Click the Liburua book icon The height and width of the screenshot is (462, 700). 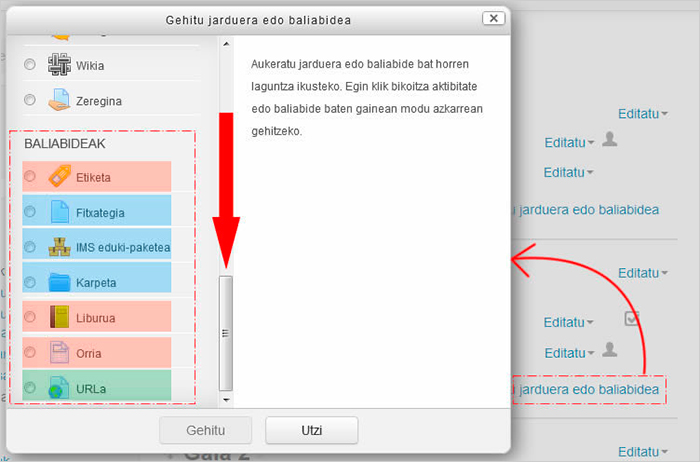coord(60,317)
